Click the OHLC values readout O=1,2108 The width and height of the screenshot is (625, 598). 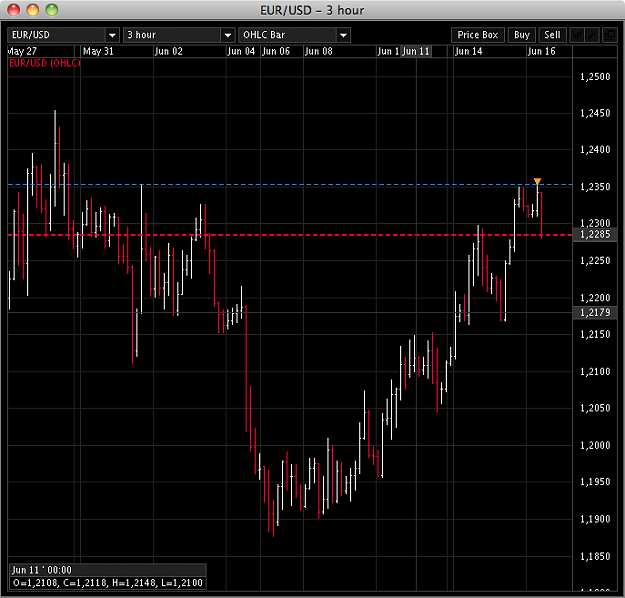pos(108,583)
